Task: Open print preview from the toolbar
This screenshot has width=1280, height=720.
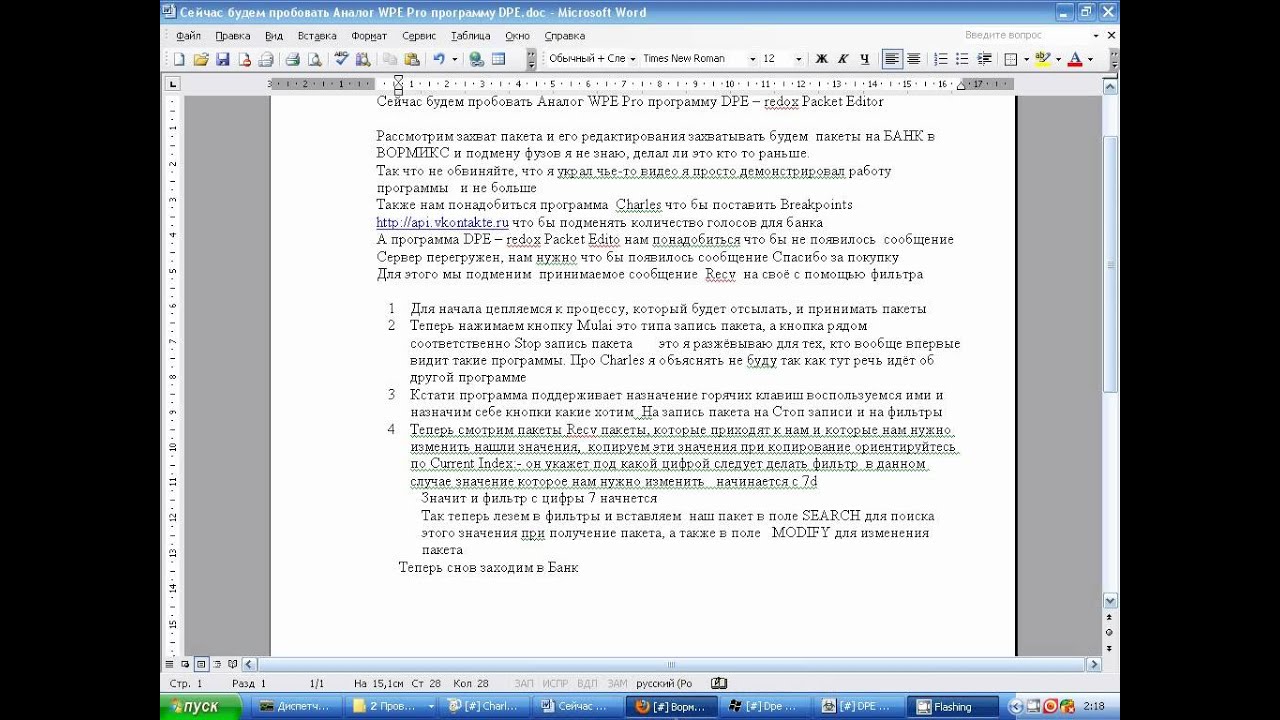Action: [x=314, y=59]
